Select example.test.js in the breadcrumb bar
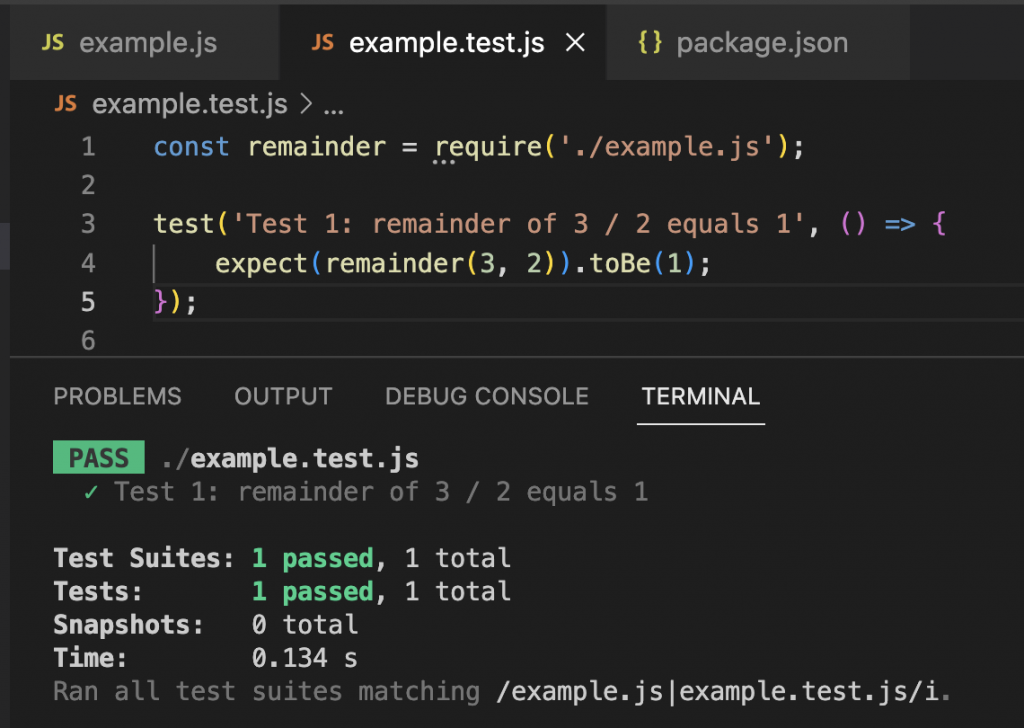This screenshot has width=1024, height=728. pyautogui.click(x=189, y=104)
